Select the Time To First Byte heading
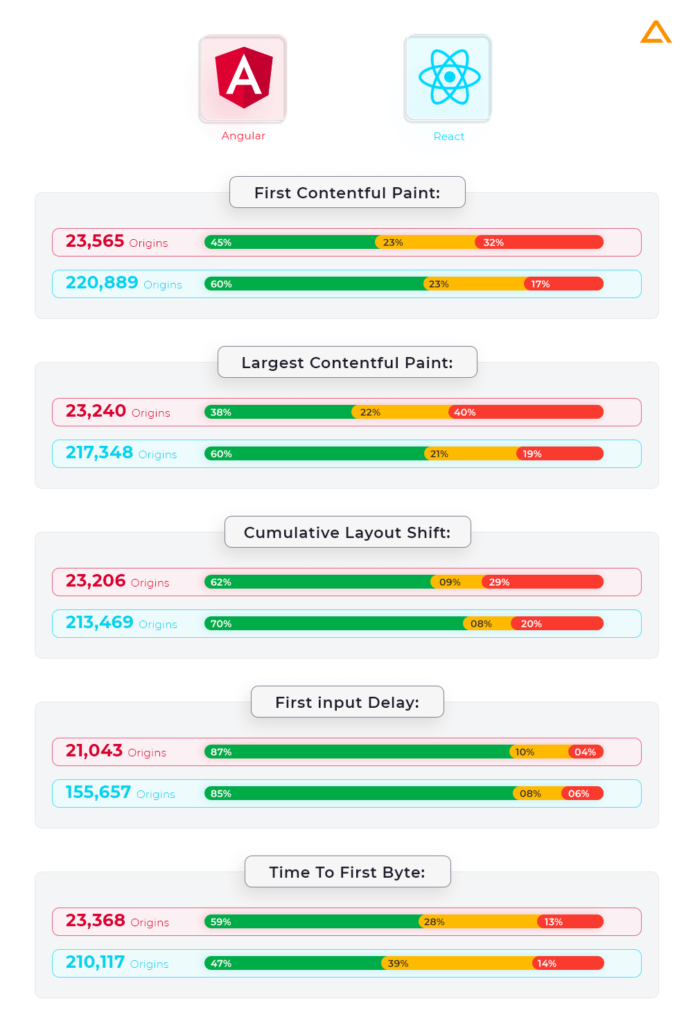The height and width of the screenshot is (1024, 693). (x=347, y=872)
